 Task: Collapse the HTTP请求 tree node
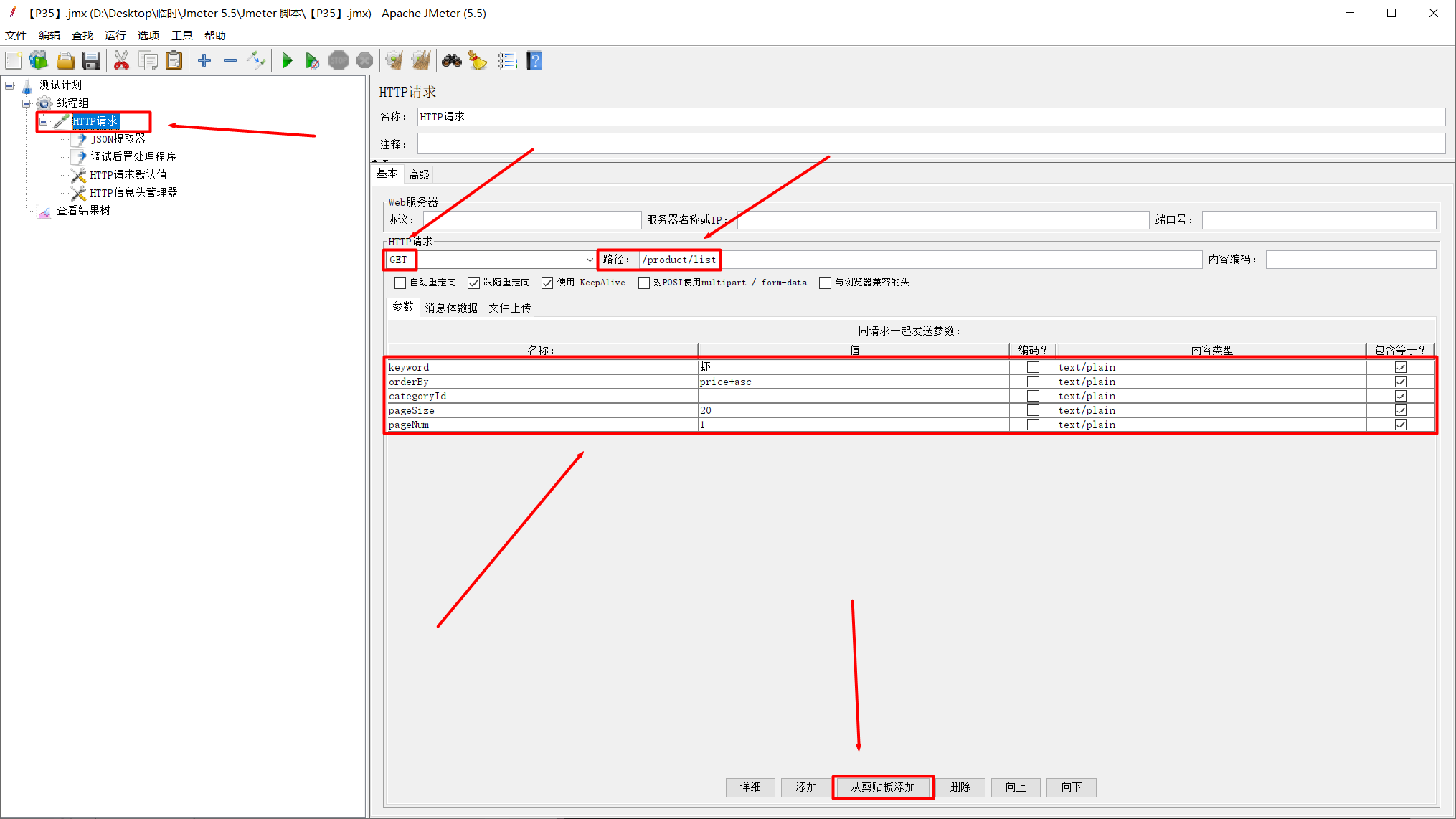click(x=44, y=121)
